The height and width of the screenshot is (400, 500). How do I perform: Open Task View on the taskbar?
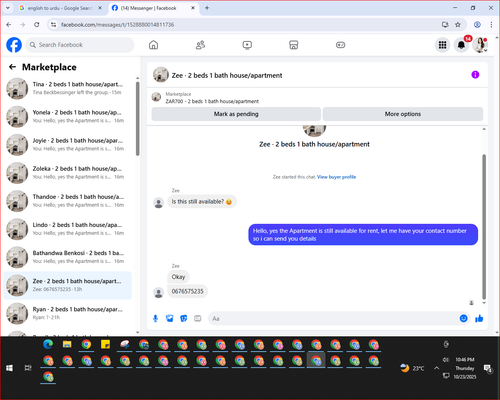(28, 368)
